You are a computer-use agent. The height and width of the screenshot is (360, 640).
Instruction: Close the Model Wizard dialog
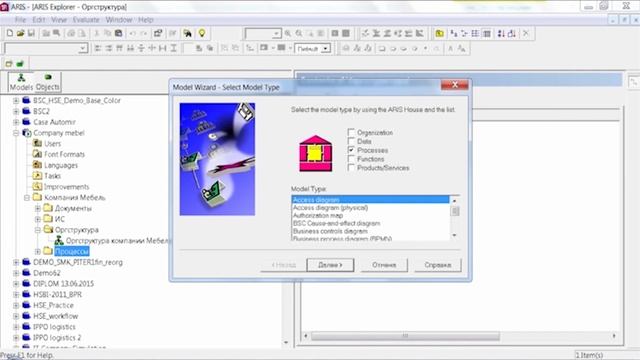click(x=455, y=85)
